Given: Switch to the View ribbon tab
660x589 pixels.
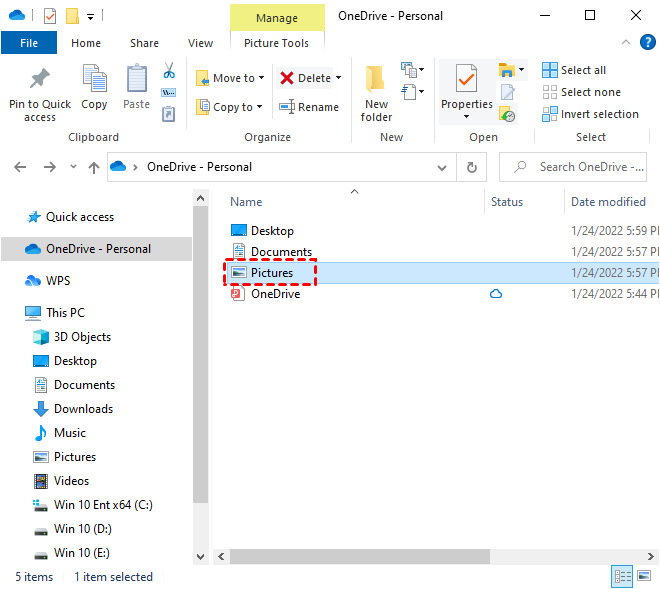Looking at the screenshot, I should (200, 43).
